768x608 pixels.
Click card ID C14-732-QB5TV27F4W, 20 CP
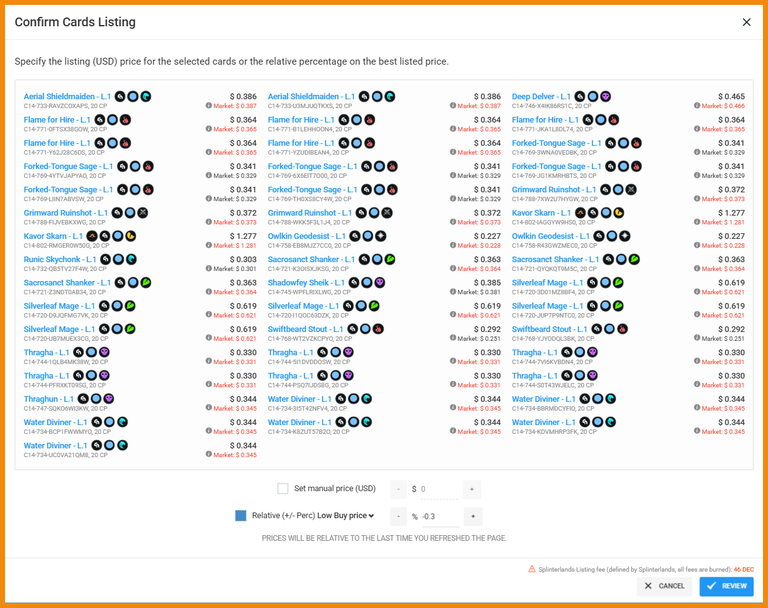click(x=65, y=268)
